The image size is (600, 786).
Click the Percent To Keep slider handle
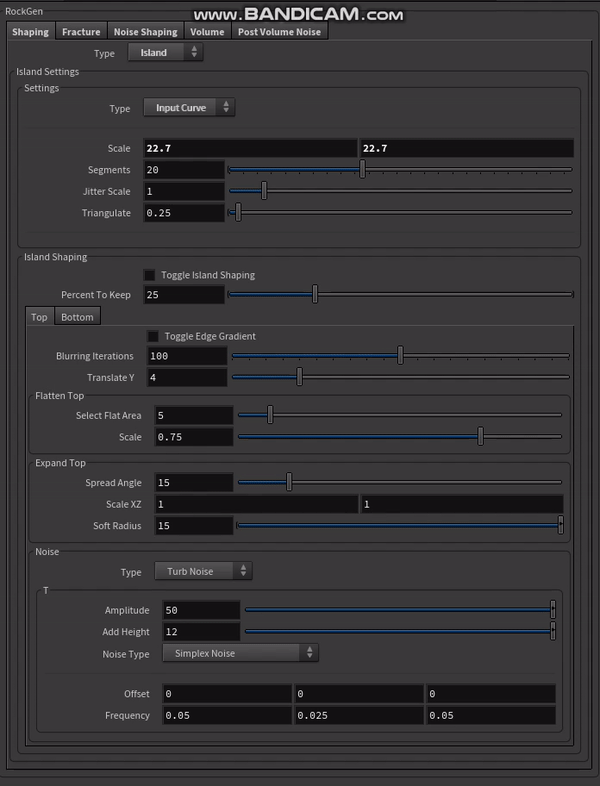[315, 295]
